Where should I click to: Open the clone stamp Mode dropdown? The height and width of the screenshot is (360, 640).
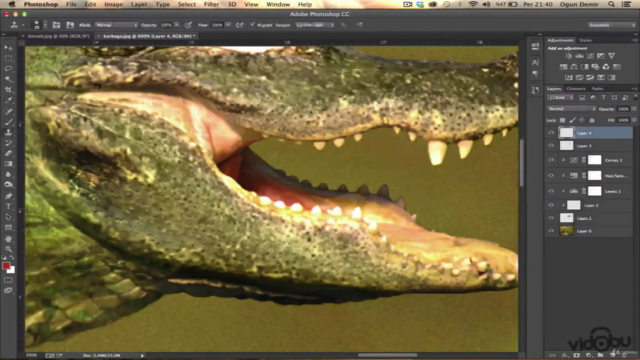point(116,25)
